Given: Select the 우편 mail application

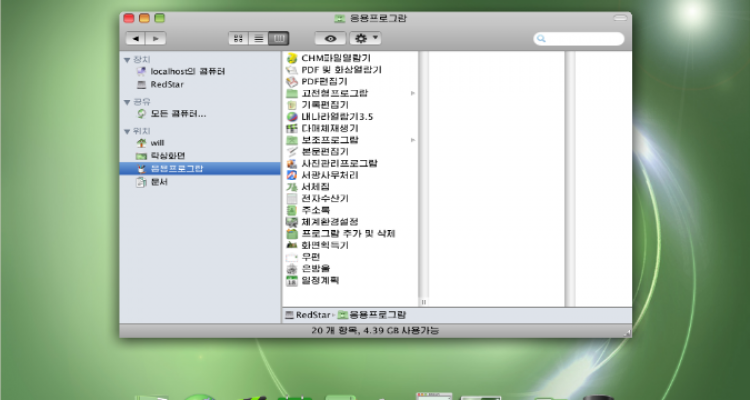Looking at the screenshot, I should 303,257.
